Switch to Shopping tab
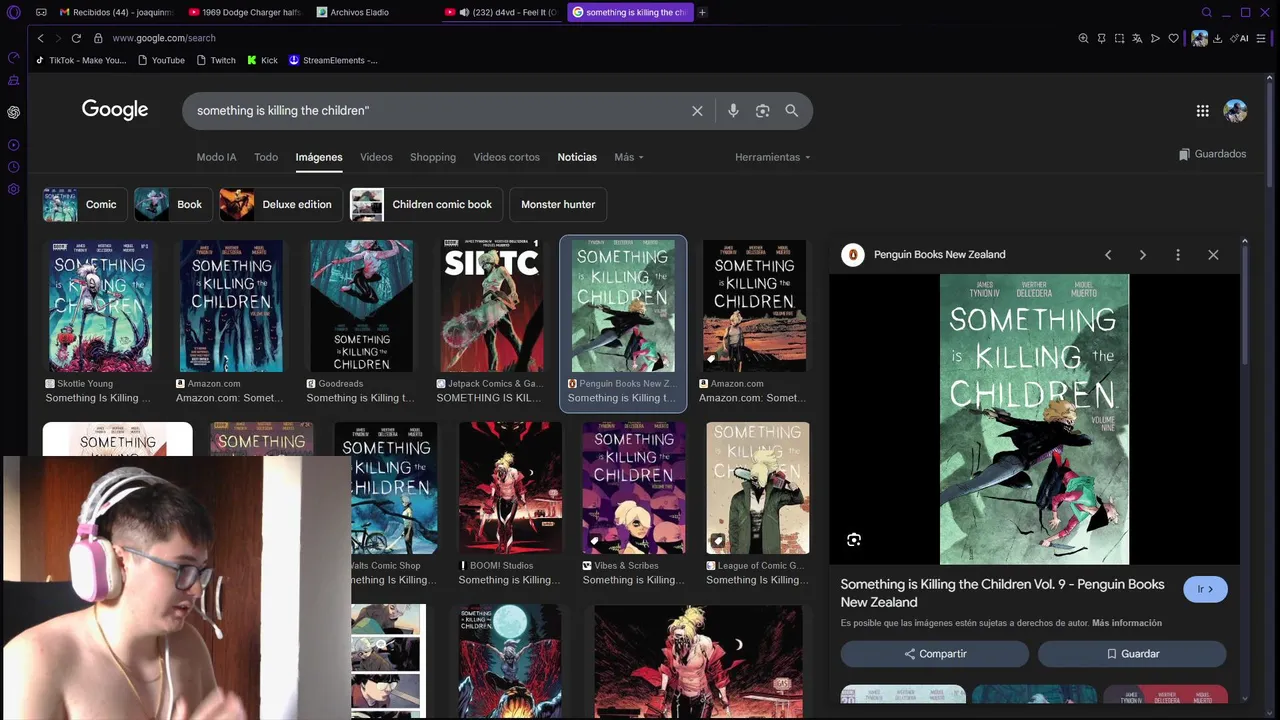Viewport: 1280px width, 720px height. point(433,157)
